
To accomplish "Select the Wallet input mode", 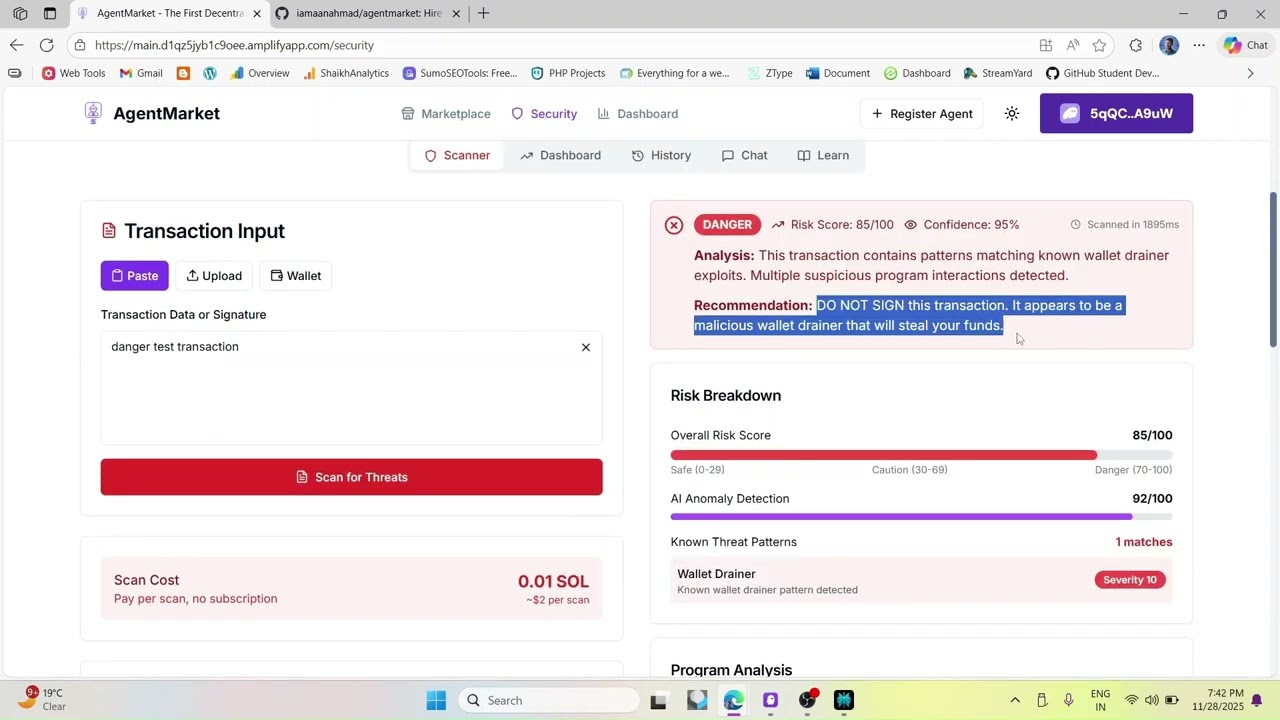I will 295,276.
